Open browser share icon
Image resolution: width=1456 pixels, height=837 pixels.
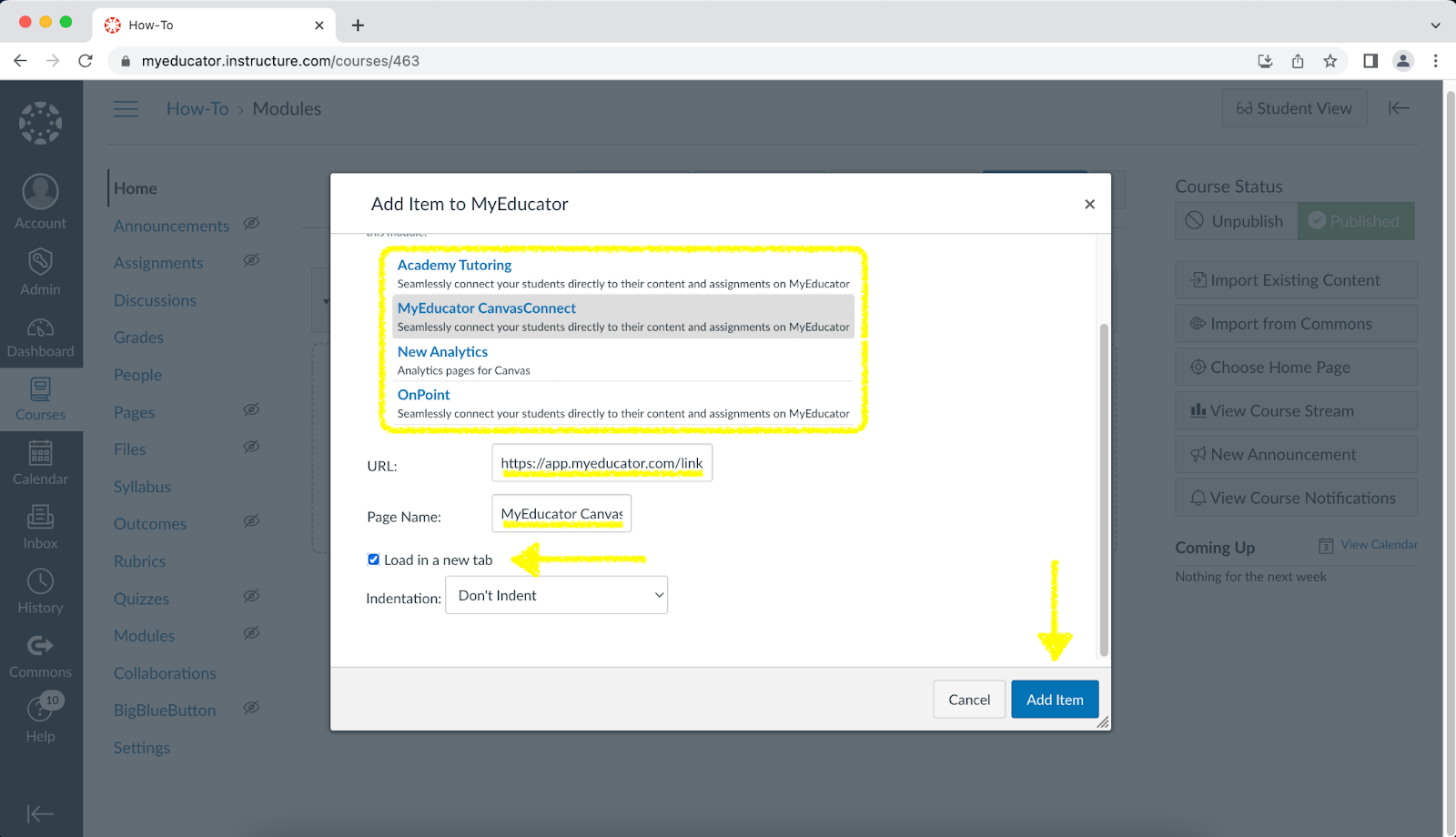click(1298, 61)
